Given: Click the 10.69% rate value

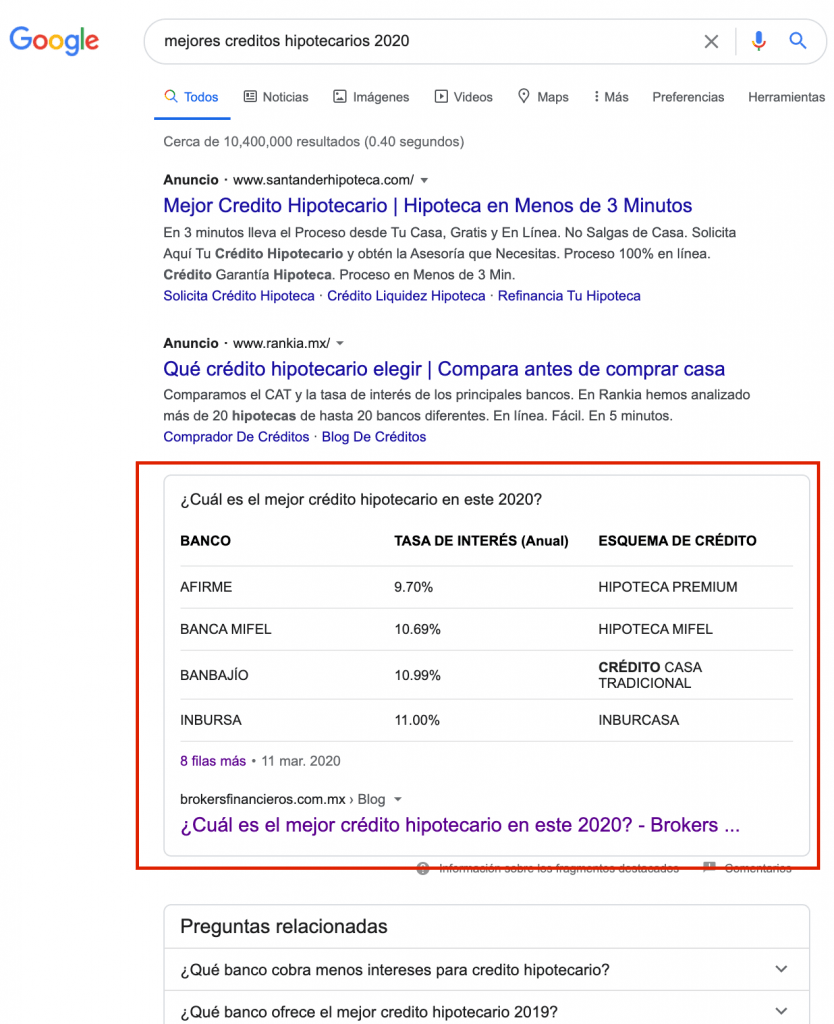Looking at the screenshot, I should pos(417,629).
